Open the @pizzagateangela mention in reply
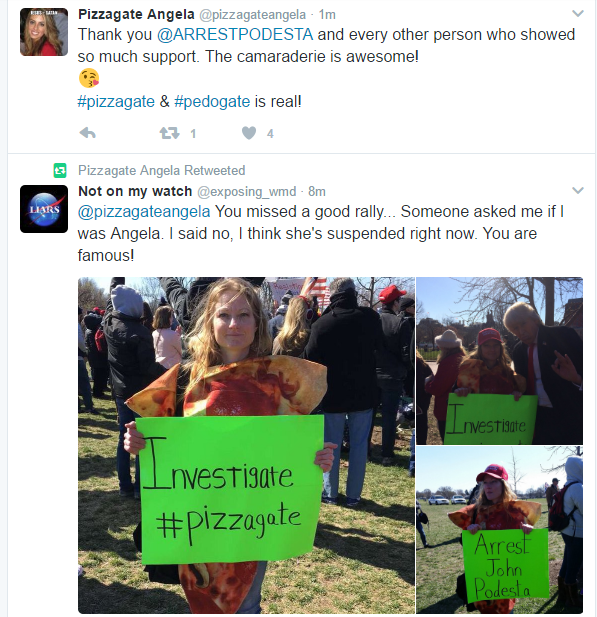 tap(144, 212)
